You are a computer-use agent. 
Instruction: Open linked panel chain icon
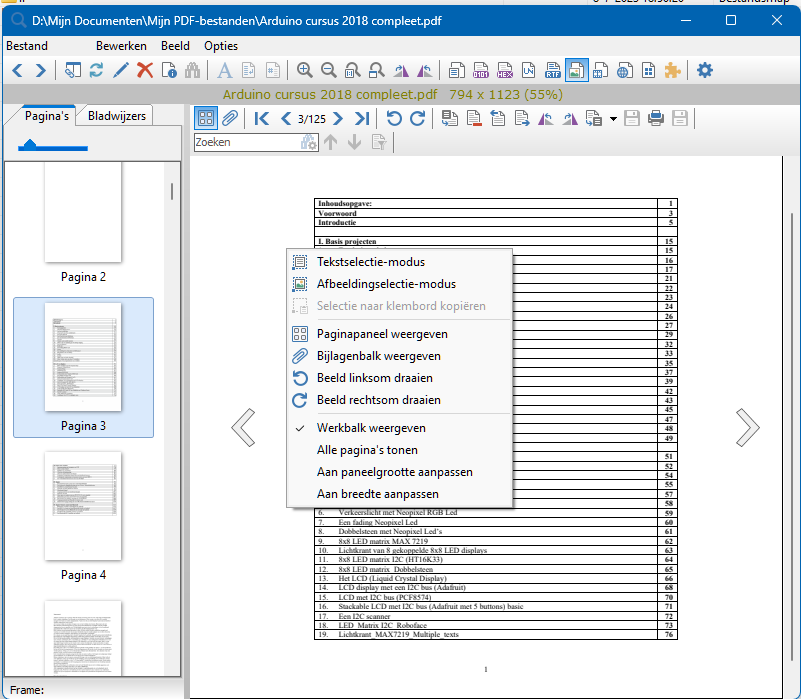point(72,71)
